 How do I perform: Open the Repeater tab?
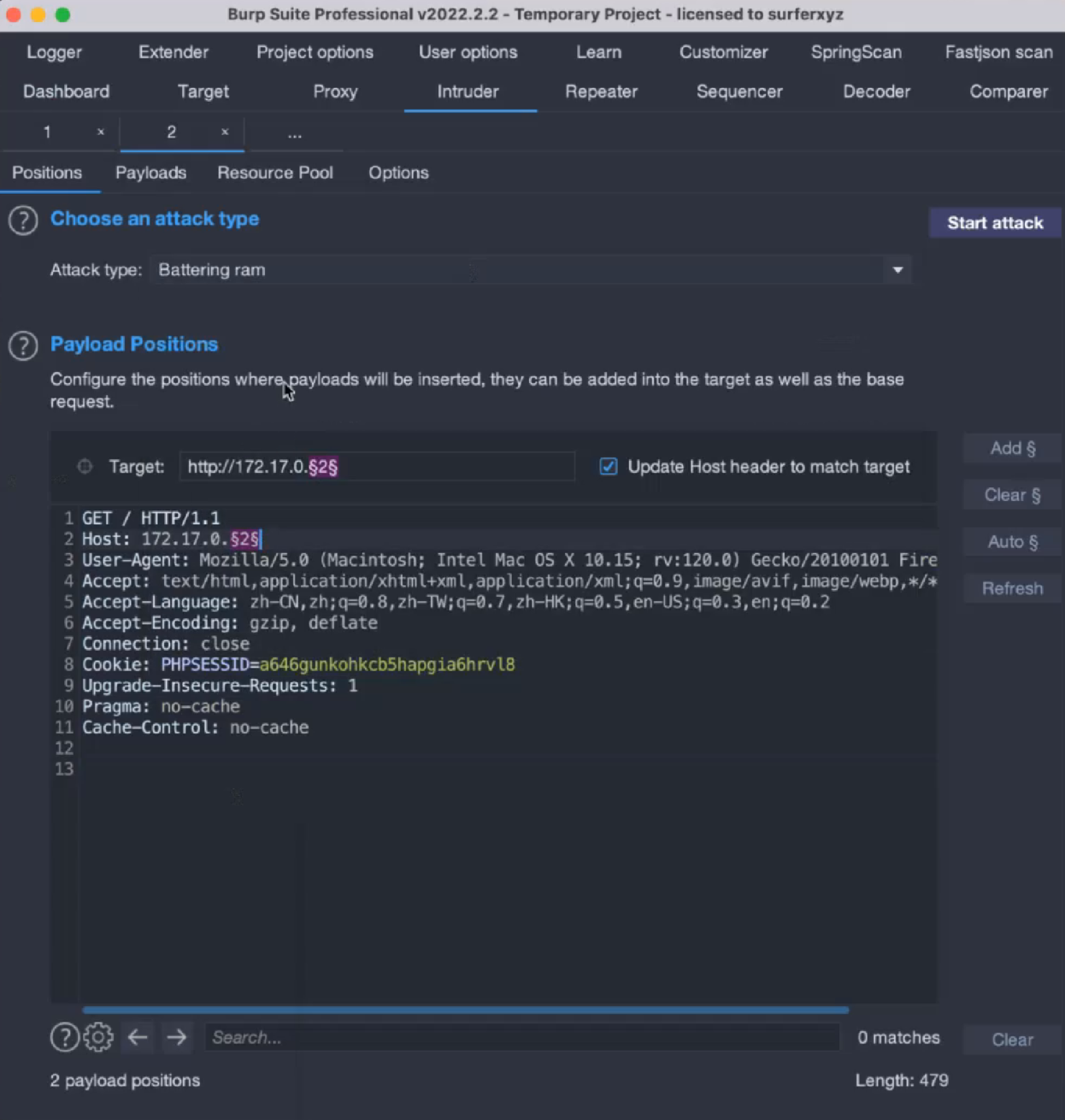click(x=602, y=91)
